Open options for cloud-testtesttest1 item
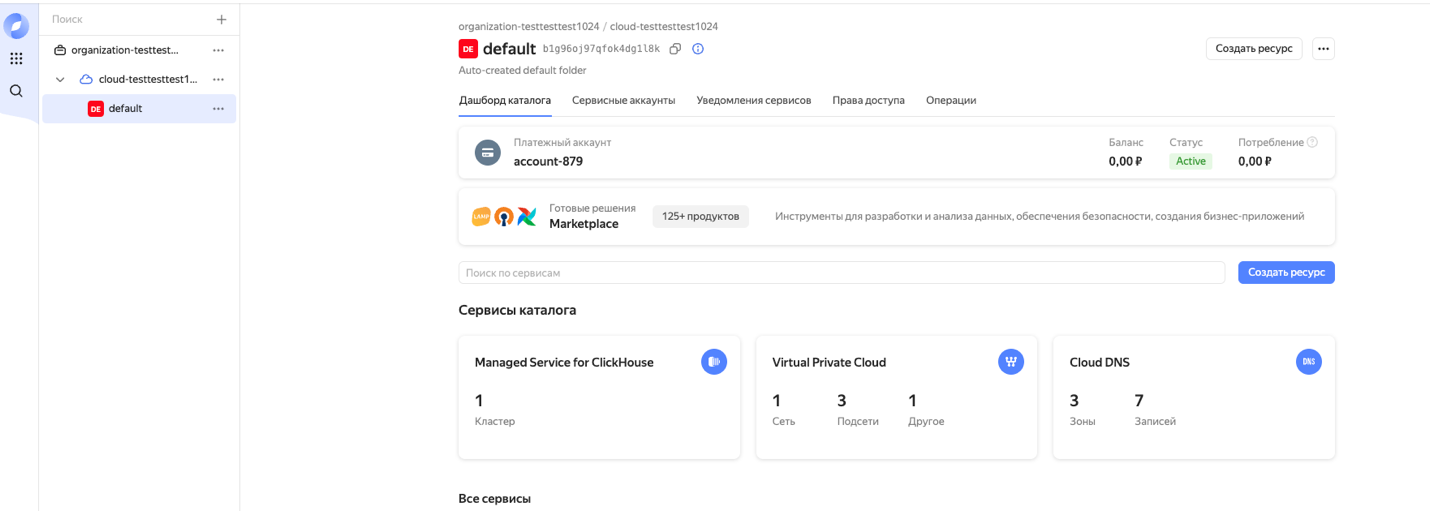The width and height of the screenshot is (1430, 511). coord(218,79)
